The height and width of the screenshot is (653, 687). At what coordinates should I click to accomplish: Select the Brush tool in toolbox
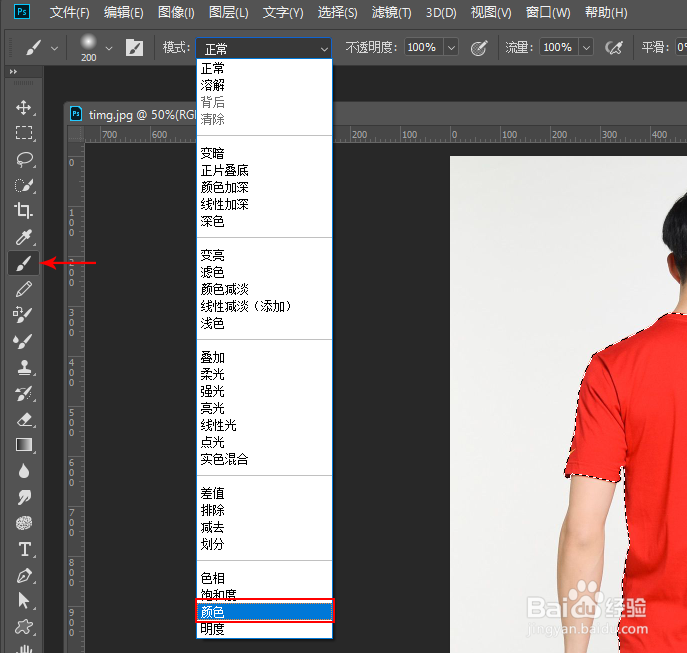(24, 263)
